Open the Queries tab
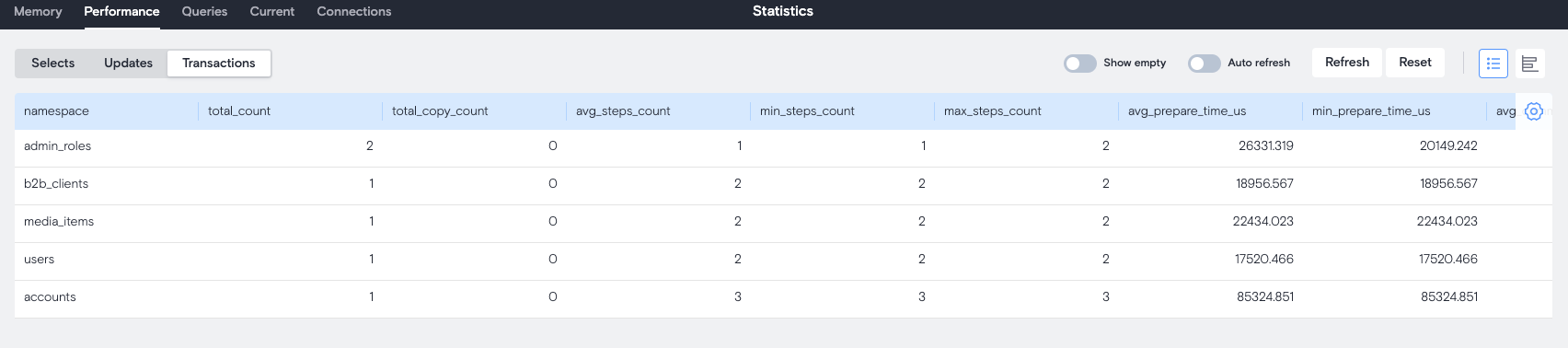 coord(204,11)
